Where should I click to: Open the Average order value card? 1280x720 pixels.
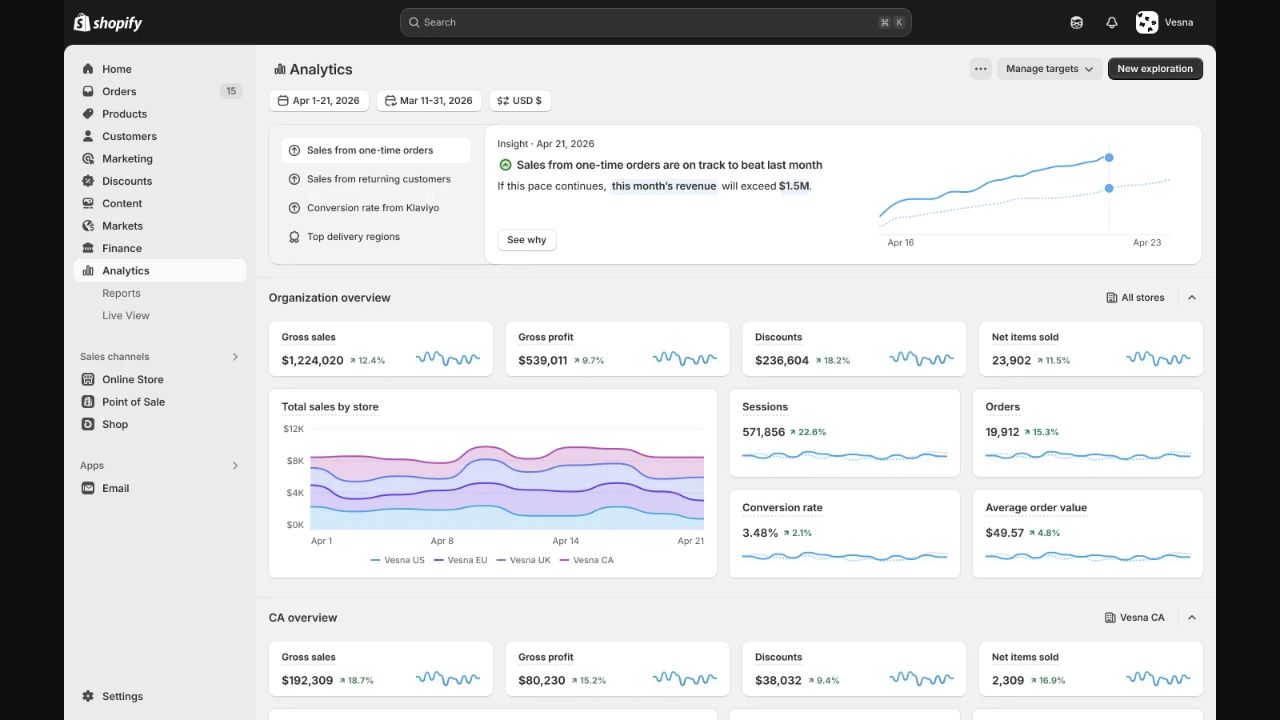pyautogui.click(x=1088, y=533)
